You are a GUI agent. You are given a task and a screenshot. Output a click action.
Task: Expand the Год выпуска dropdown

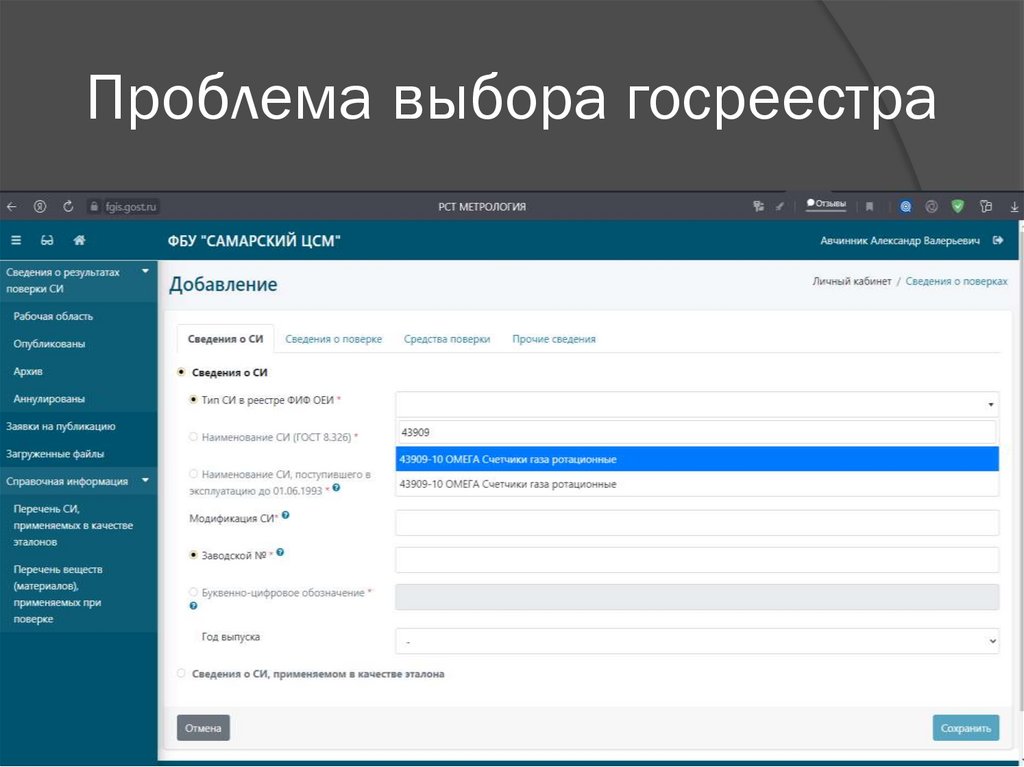[697, 641]
